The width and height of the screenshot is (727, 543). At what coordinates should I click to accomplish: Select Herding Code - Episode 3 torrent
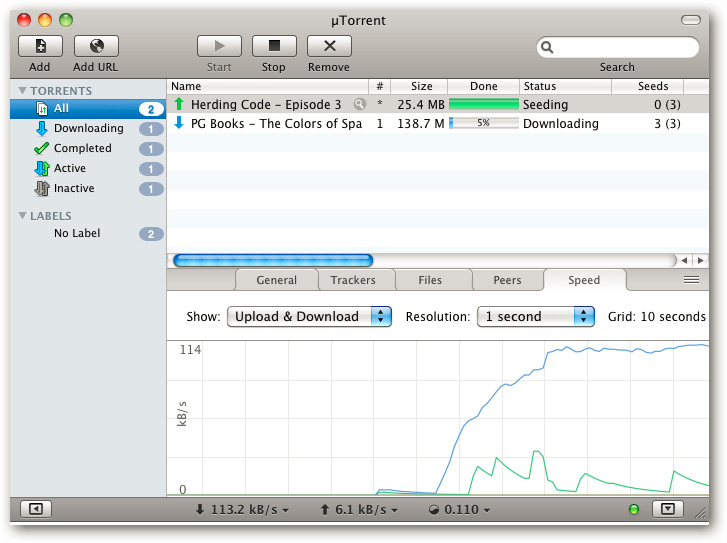[438, 104]
